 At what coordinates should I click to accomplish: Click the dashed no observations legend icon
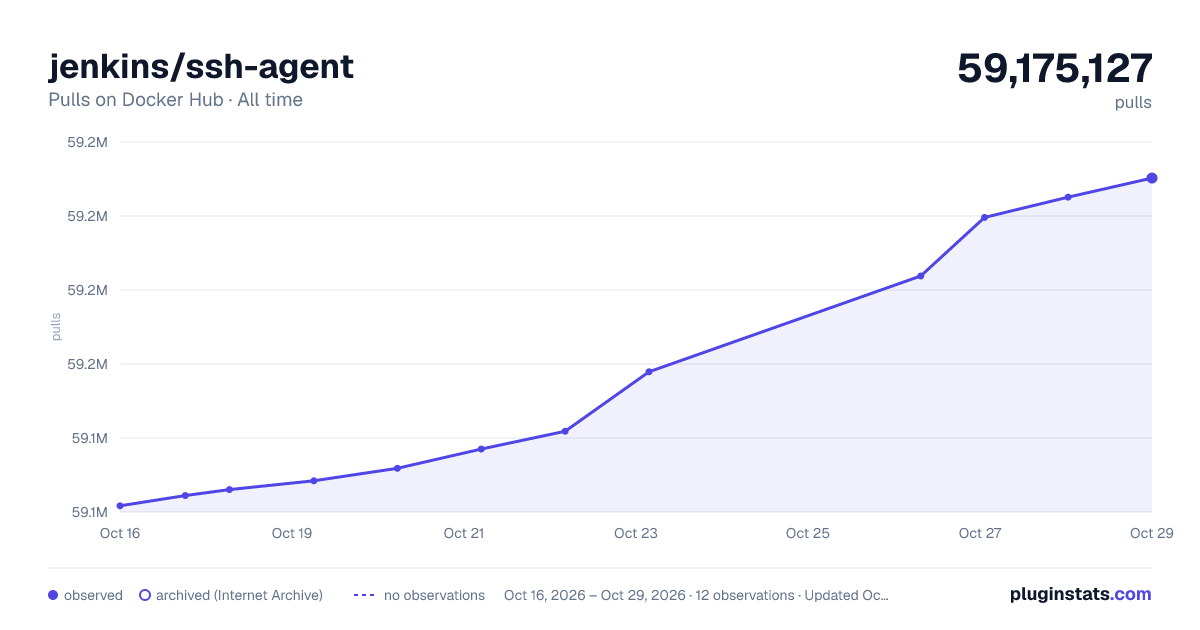[364, 595]
